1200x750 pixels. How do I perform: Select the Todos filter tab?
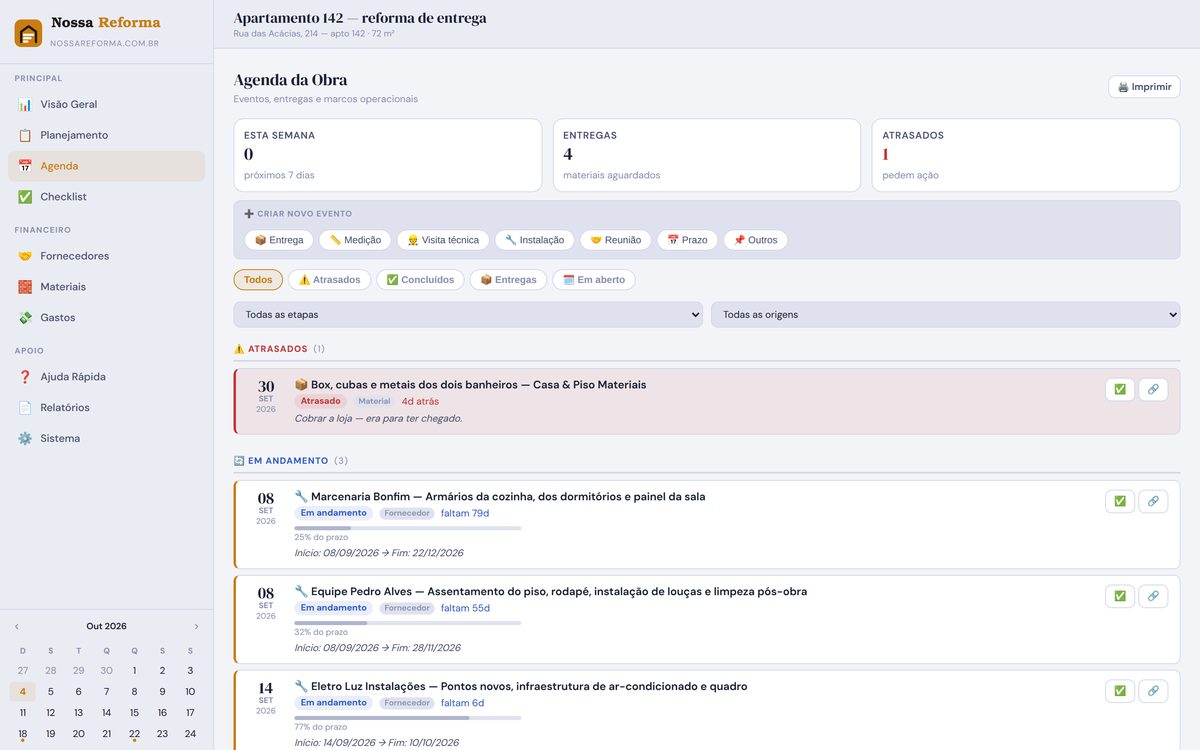[x=258, y=280]
